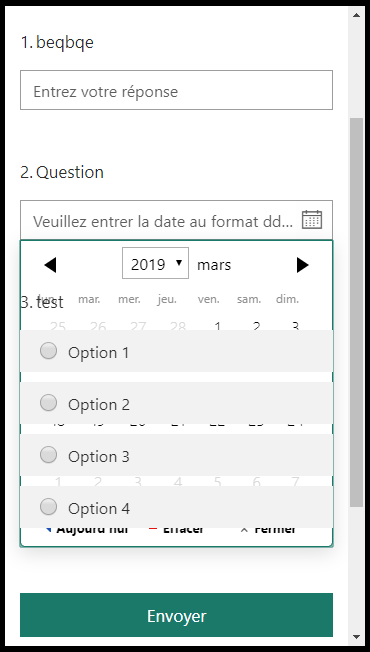The width and height of the screenshot is (370, 652).
Task: Click the mars month label
Action: pyautogui.click(x=214, y=265)
